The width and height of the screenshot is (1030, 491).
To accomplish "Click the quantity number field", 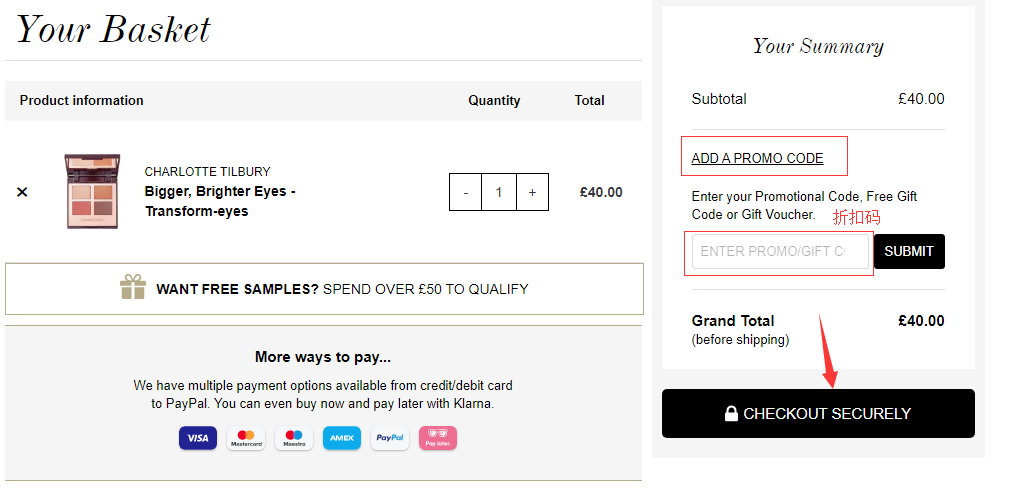I will 498,192.
